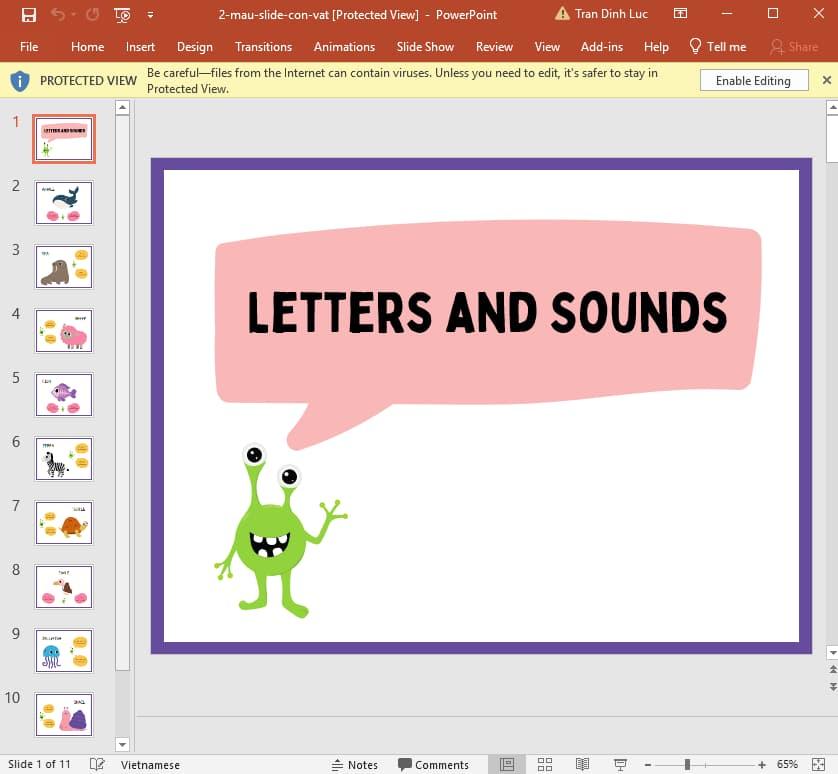Toggle the Comments pane in status bar
This screenshot has width=838, height=774.
(x=433, y=765)
